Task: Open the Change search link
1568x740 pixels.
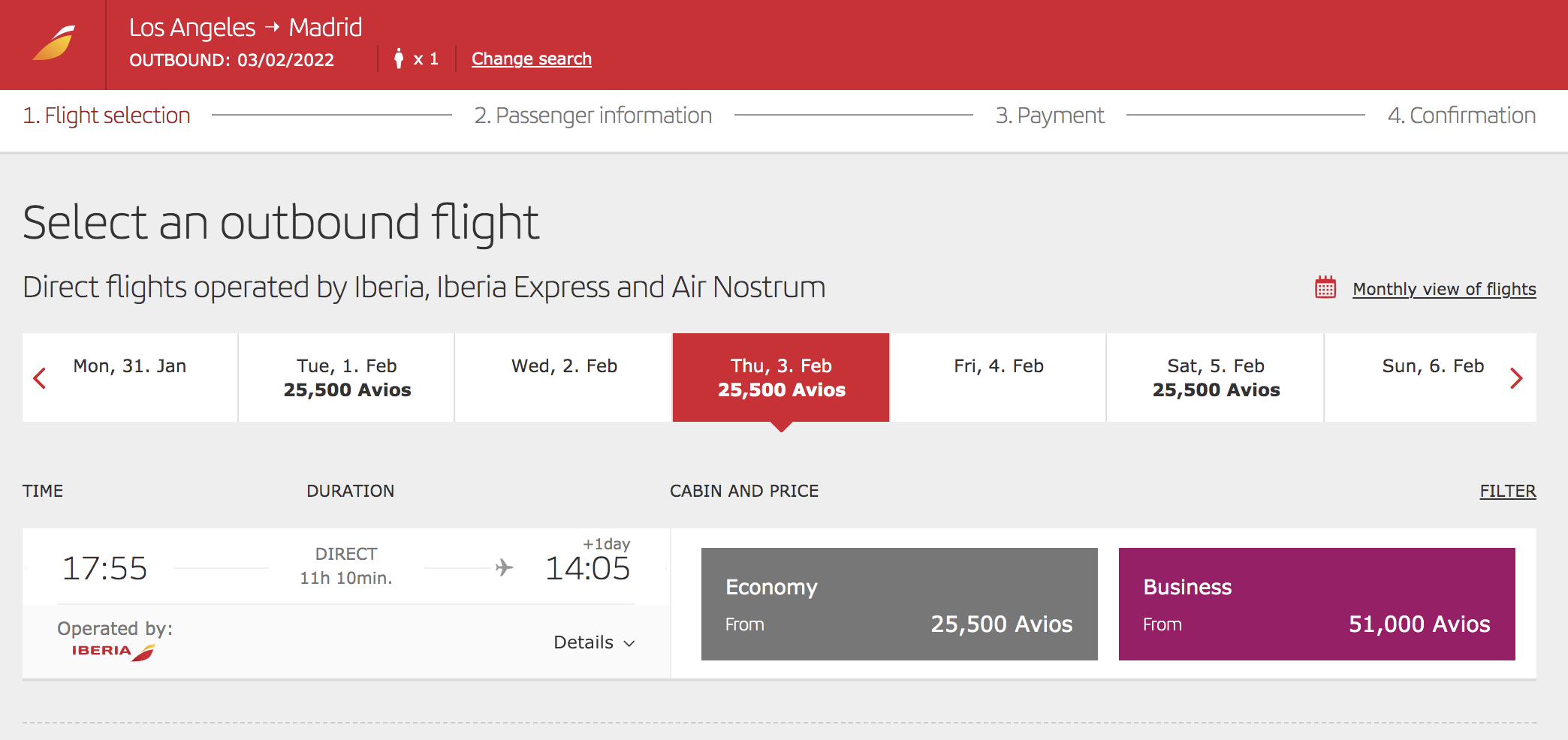Action: pos(531,59)
